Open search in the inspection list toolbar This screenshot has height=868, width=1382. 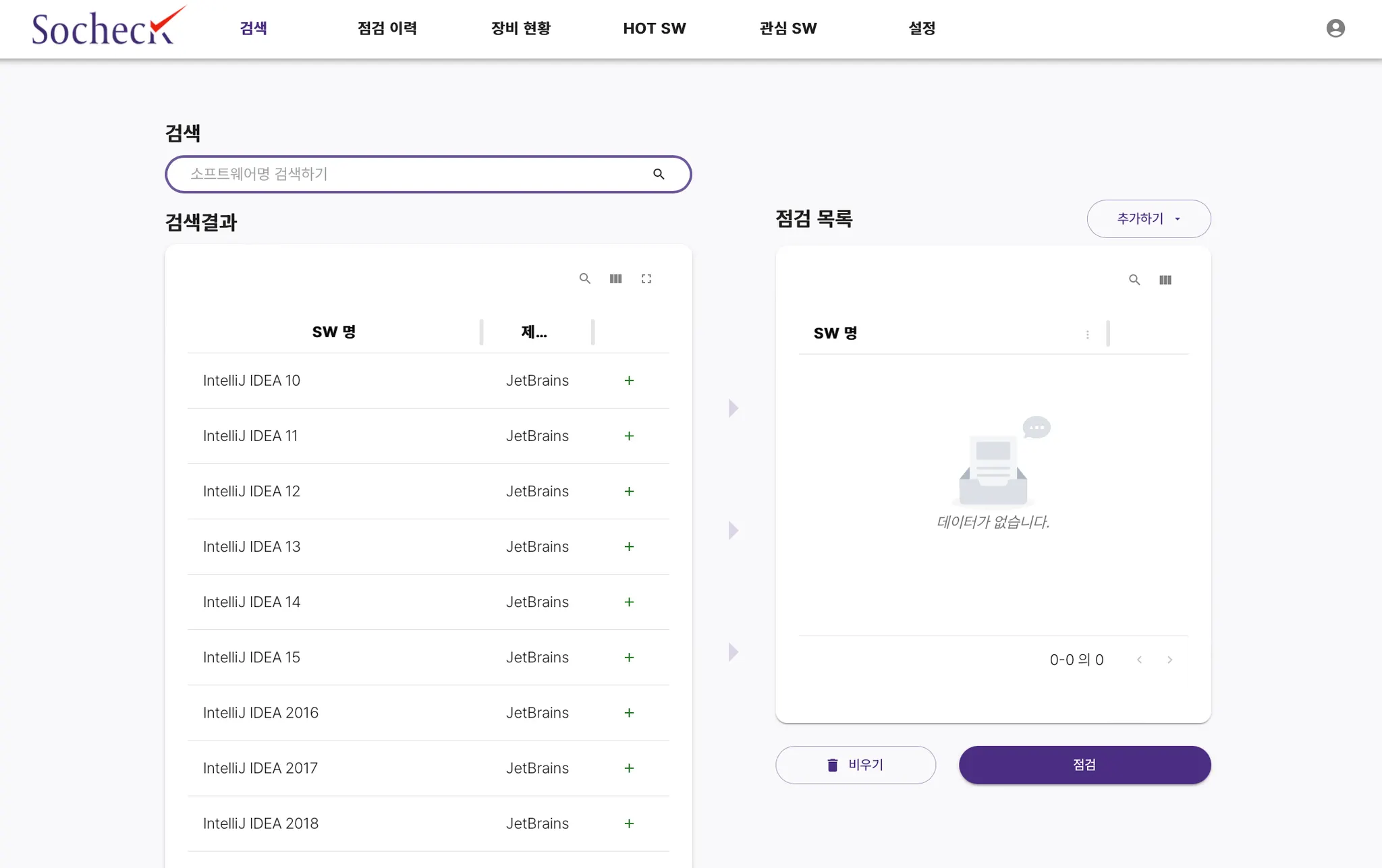[1134, 280]
